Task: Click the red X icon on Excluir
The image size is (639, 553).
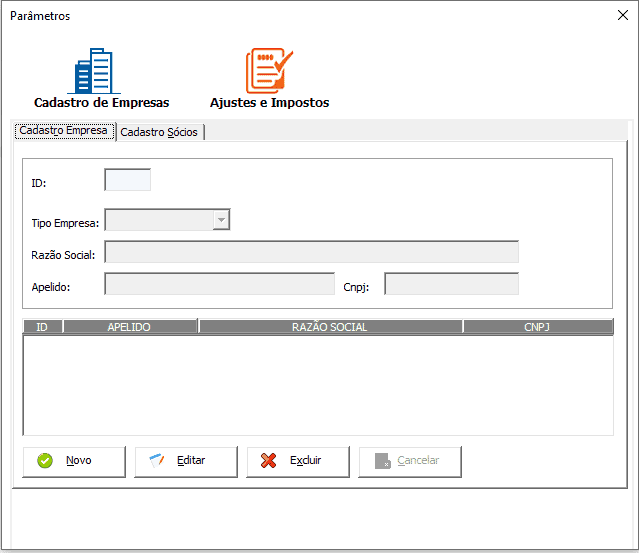Action: 269,461
